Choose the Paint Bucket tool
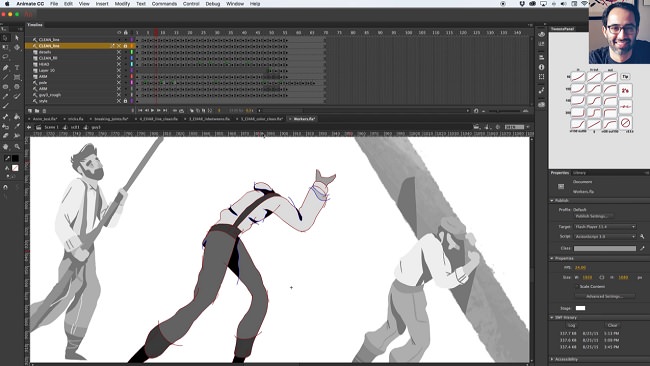 tap(17, 117)
